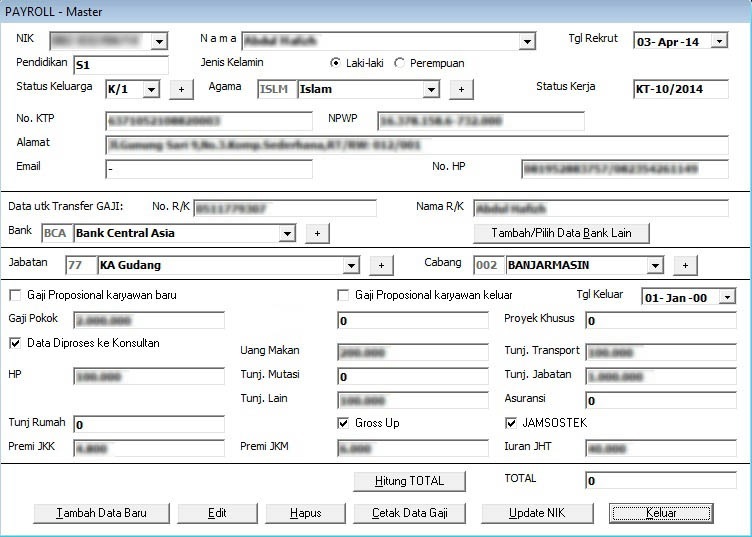Screen dimensions: 752x537
Task: Click the field under Gaji Proposional karyawan keluar
Action: [x=413, y=321]
